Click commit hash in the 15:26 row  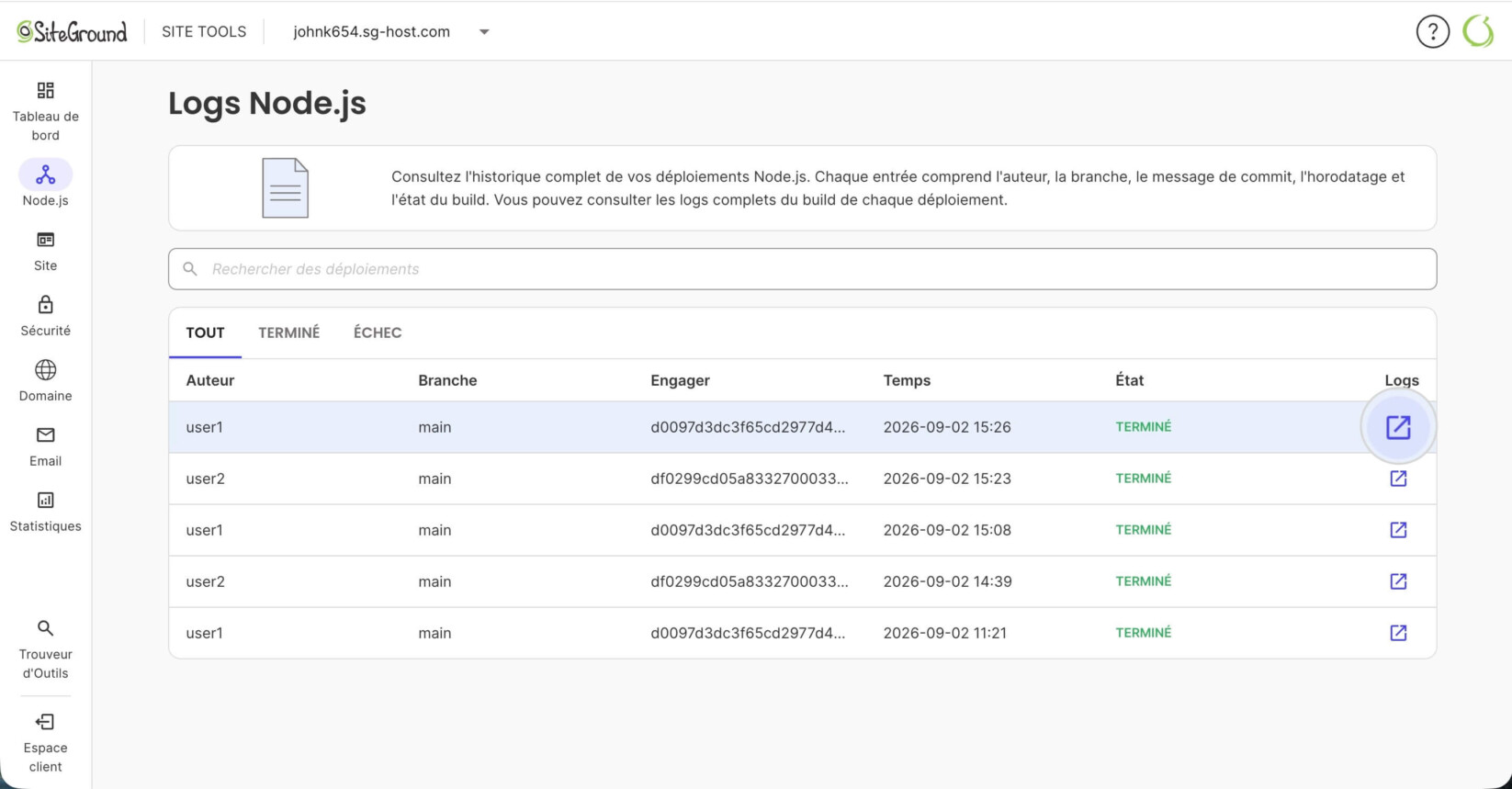coord(748,427)
